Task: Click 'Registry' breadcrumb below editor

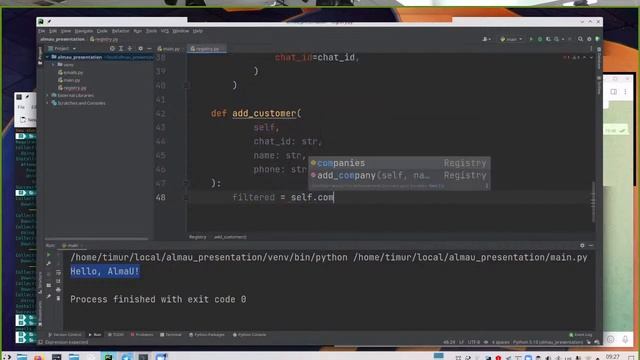Action: tap(198, 237)
